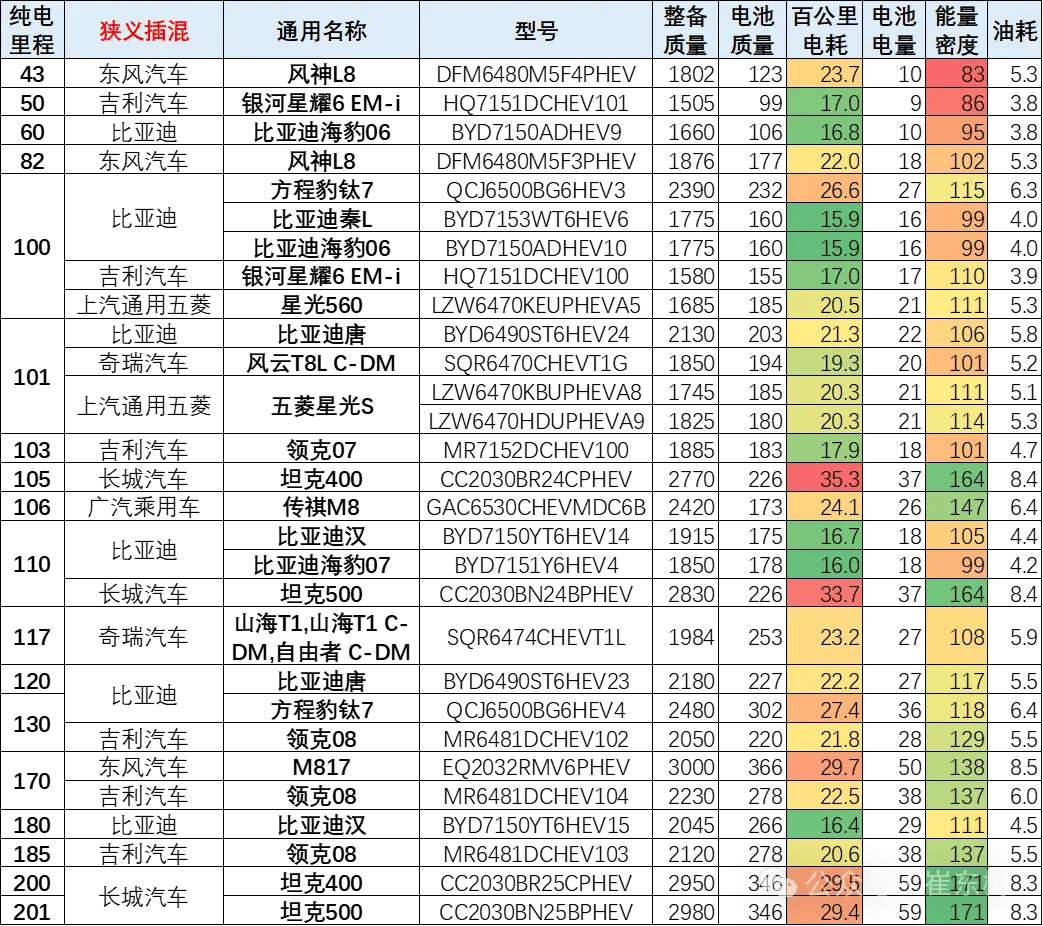
Task: Click the 整备质量 header cell
Action: coord(685,30)
